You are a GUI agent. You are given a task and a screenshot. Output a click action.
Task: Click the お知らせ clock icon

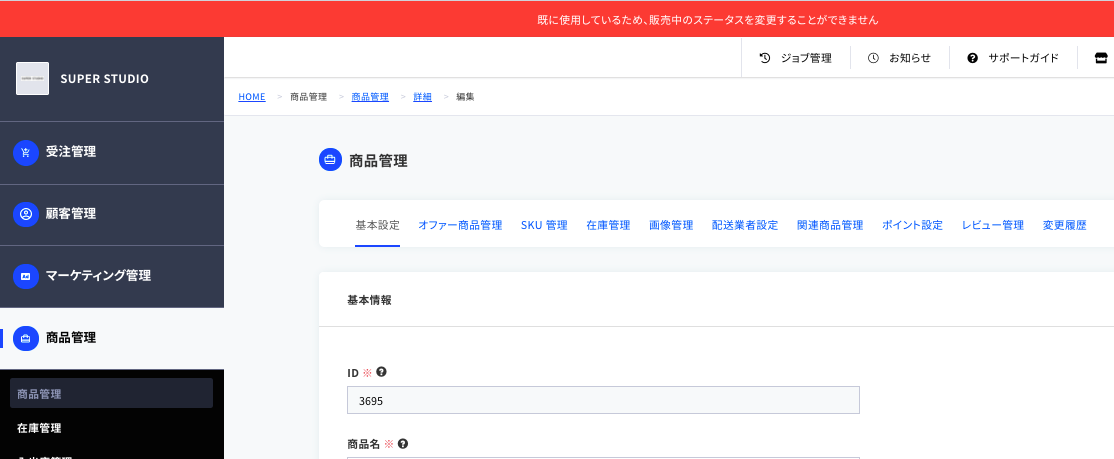click(873, 58)
